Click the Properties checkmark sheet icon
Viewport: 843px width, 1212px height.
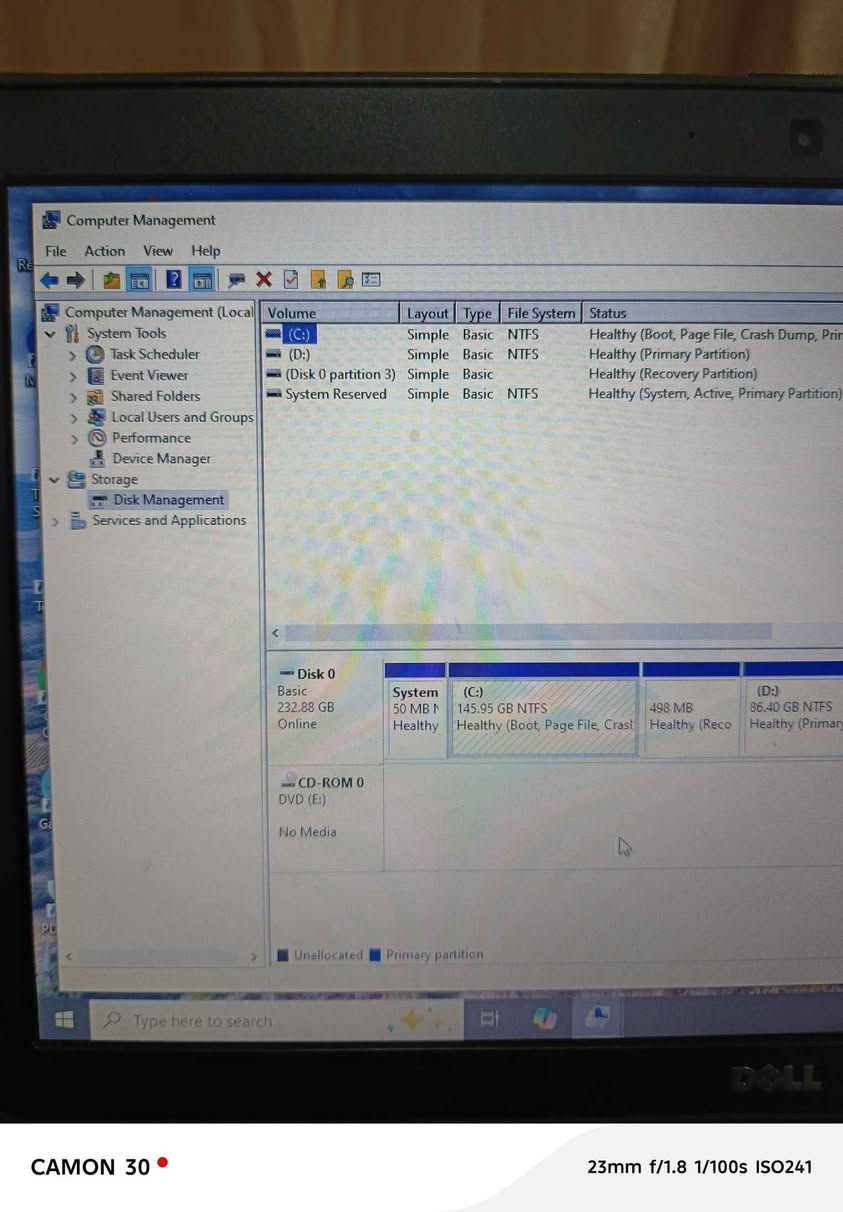291,280
